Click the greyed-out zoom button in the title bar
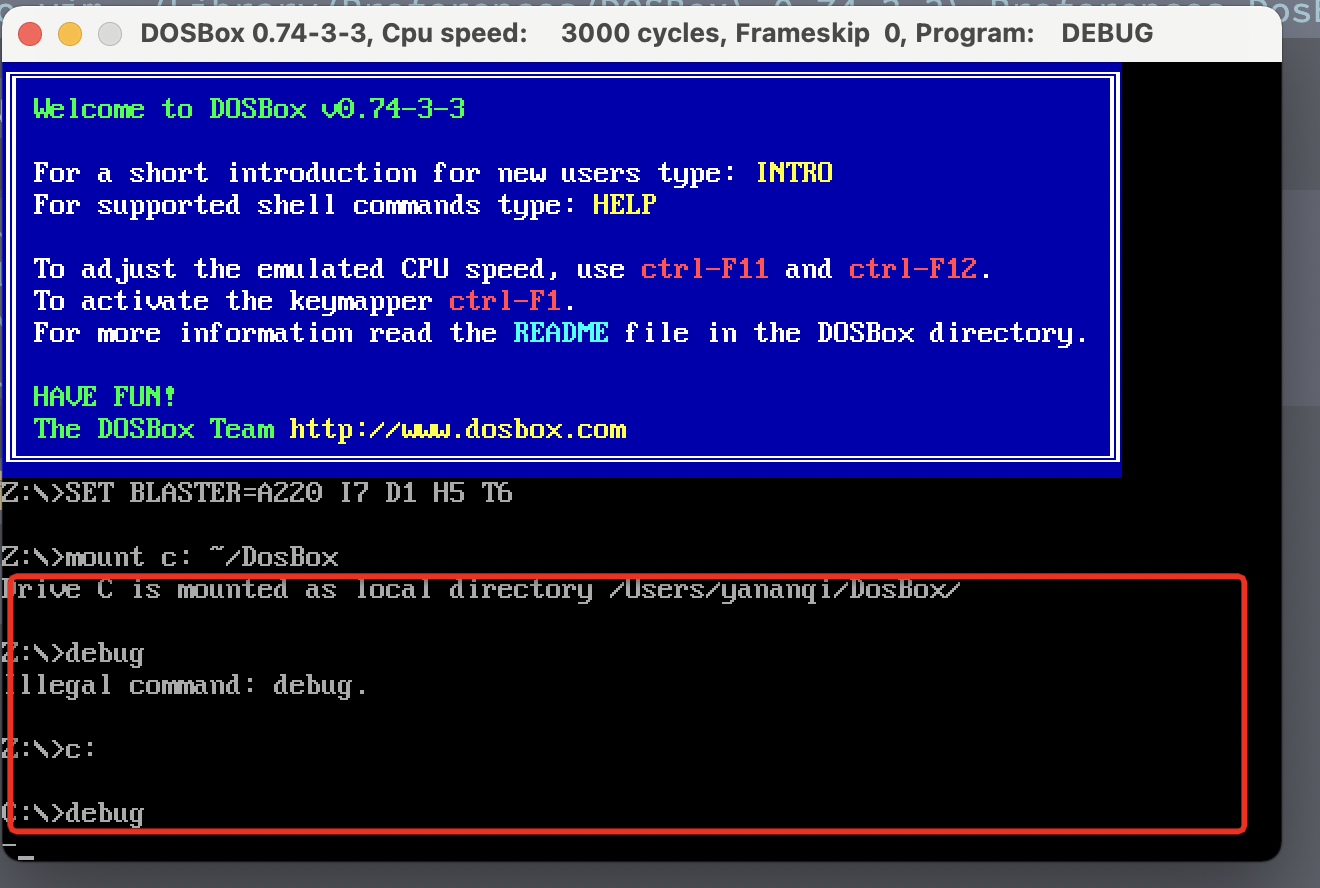The image size is (1320, 888). click(110, 34)
